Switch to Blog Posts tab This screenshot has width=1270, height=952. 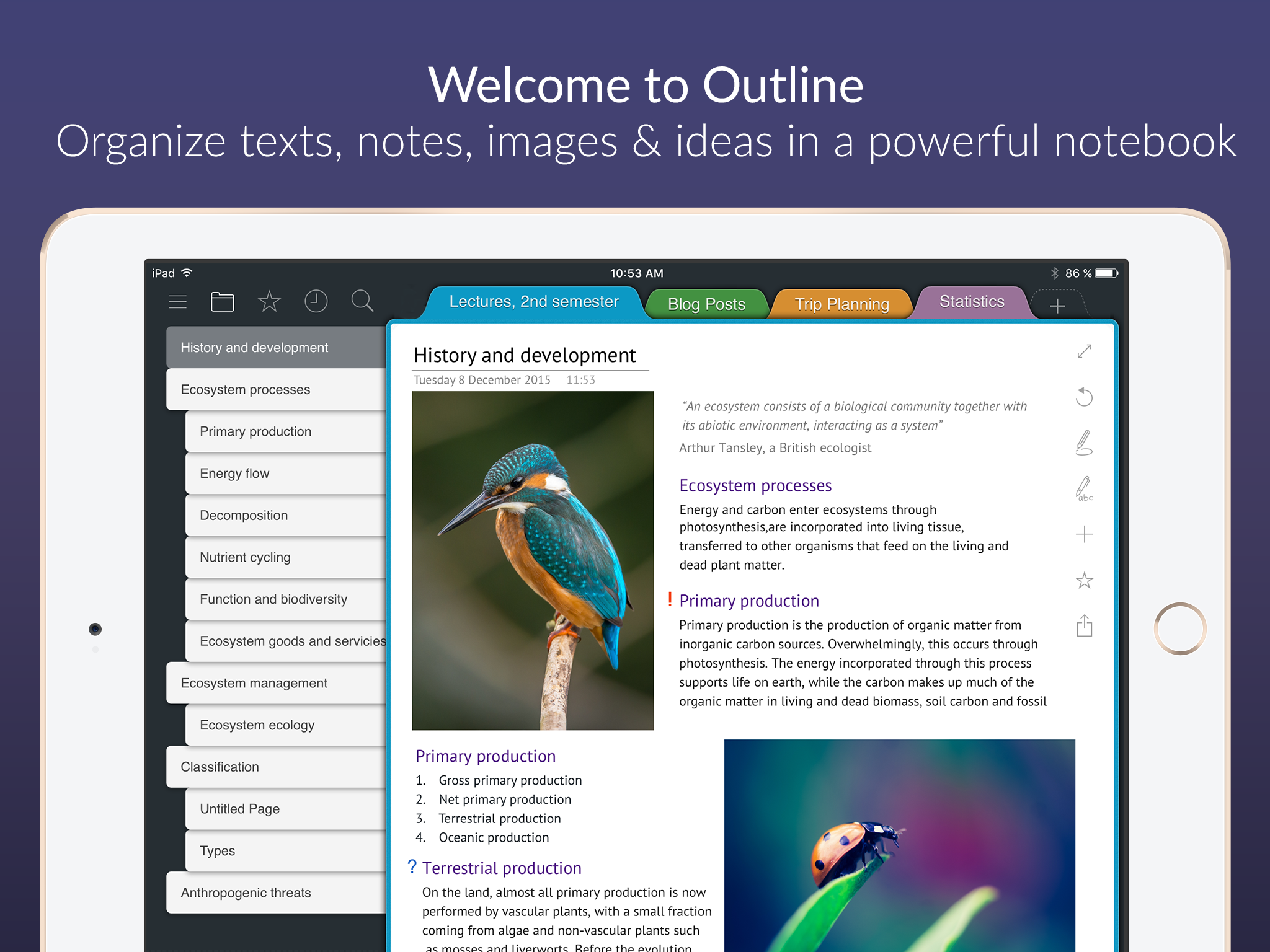(706, 304)
